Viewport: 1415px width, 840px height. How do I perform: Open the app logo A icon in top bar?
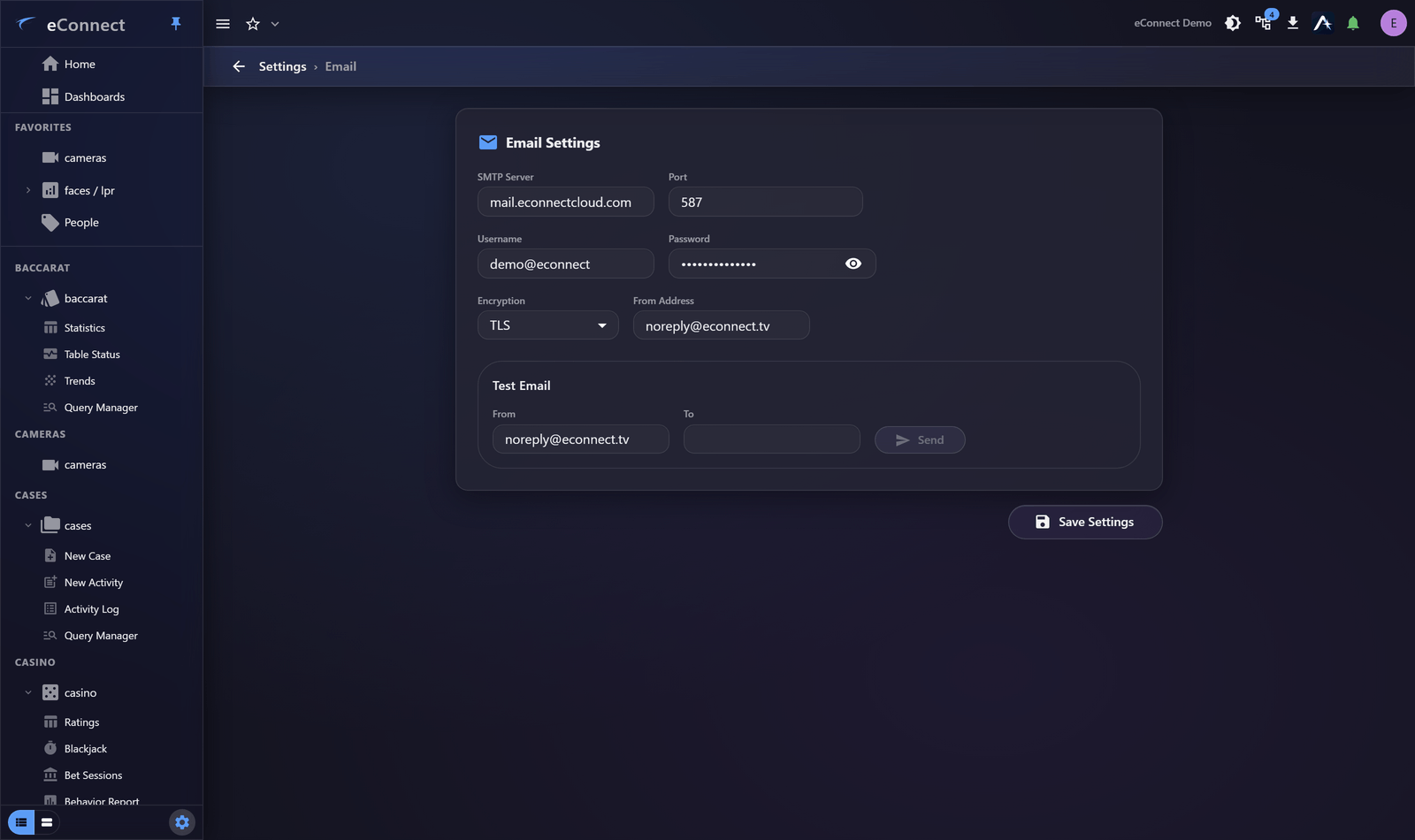[1323, 23]
